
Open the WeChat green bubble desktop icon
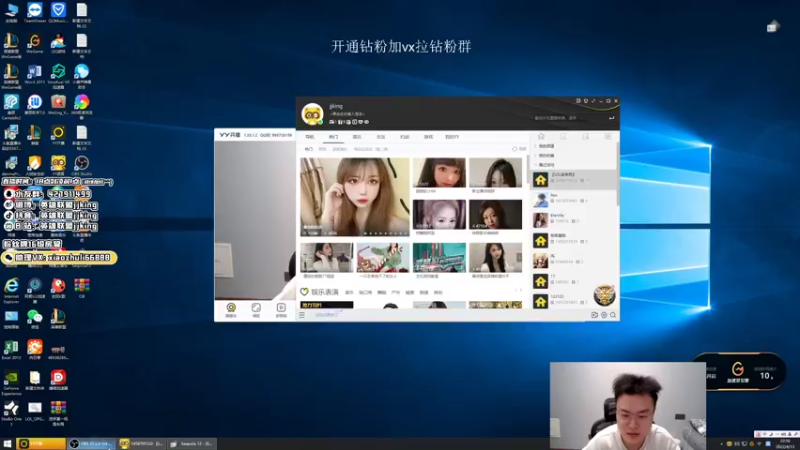tap(35, 319)
